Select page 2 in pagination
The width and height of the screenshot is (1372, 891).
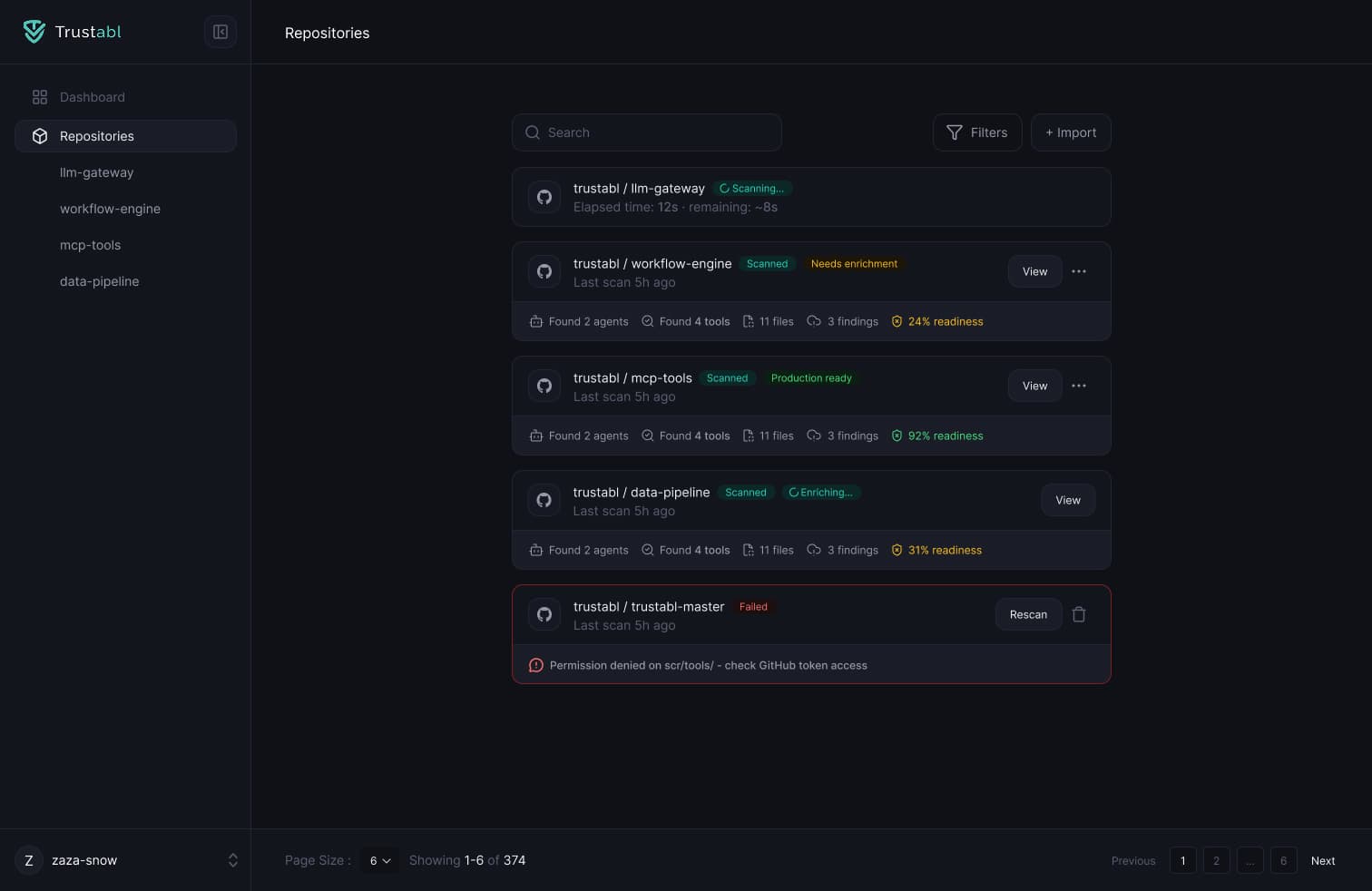tap(1216, 860)
